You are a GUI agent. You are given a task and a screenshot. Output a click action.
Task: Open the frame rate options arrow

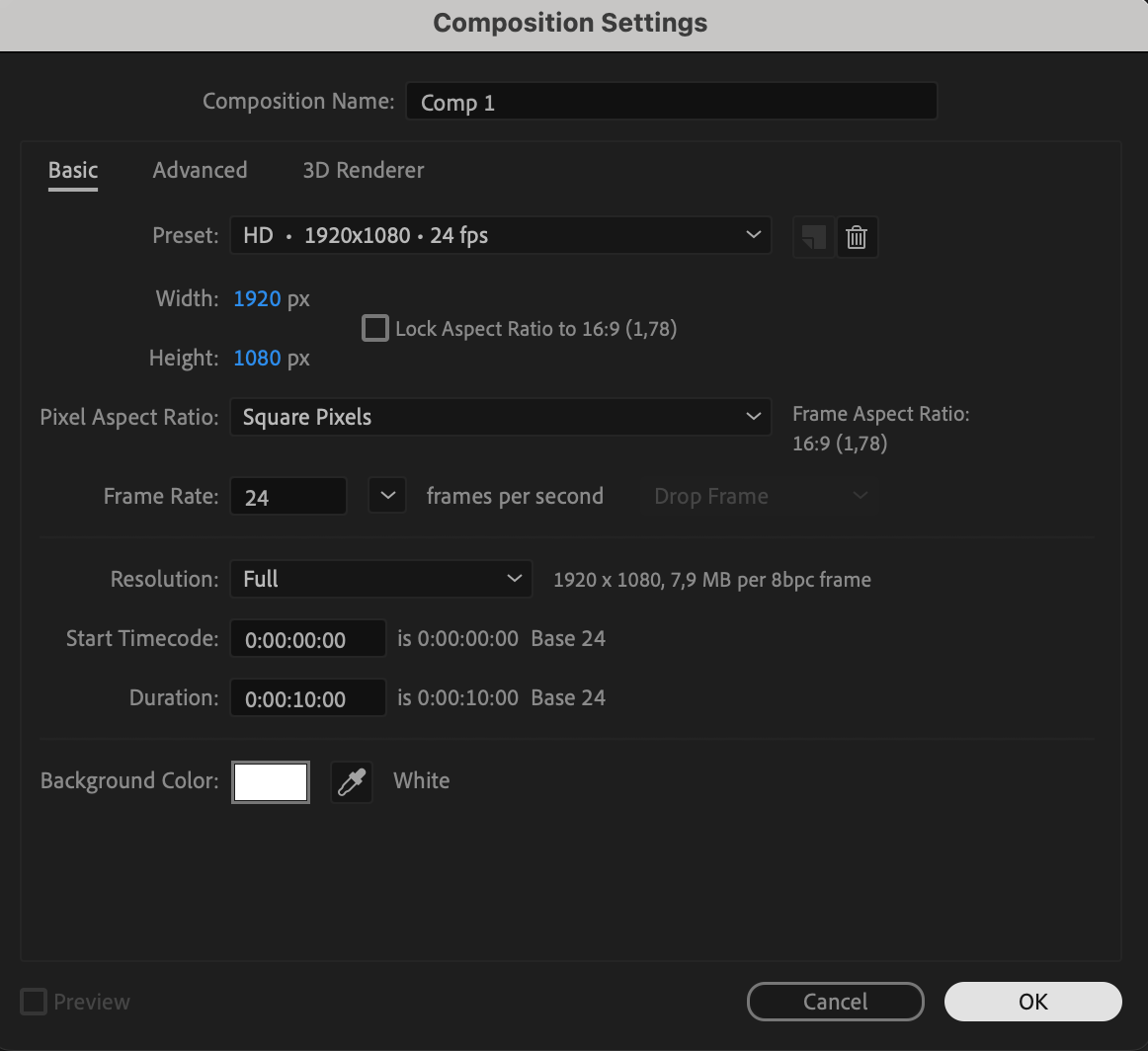tap(387, 496)
